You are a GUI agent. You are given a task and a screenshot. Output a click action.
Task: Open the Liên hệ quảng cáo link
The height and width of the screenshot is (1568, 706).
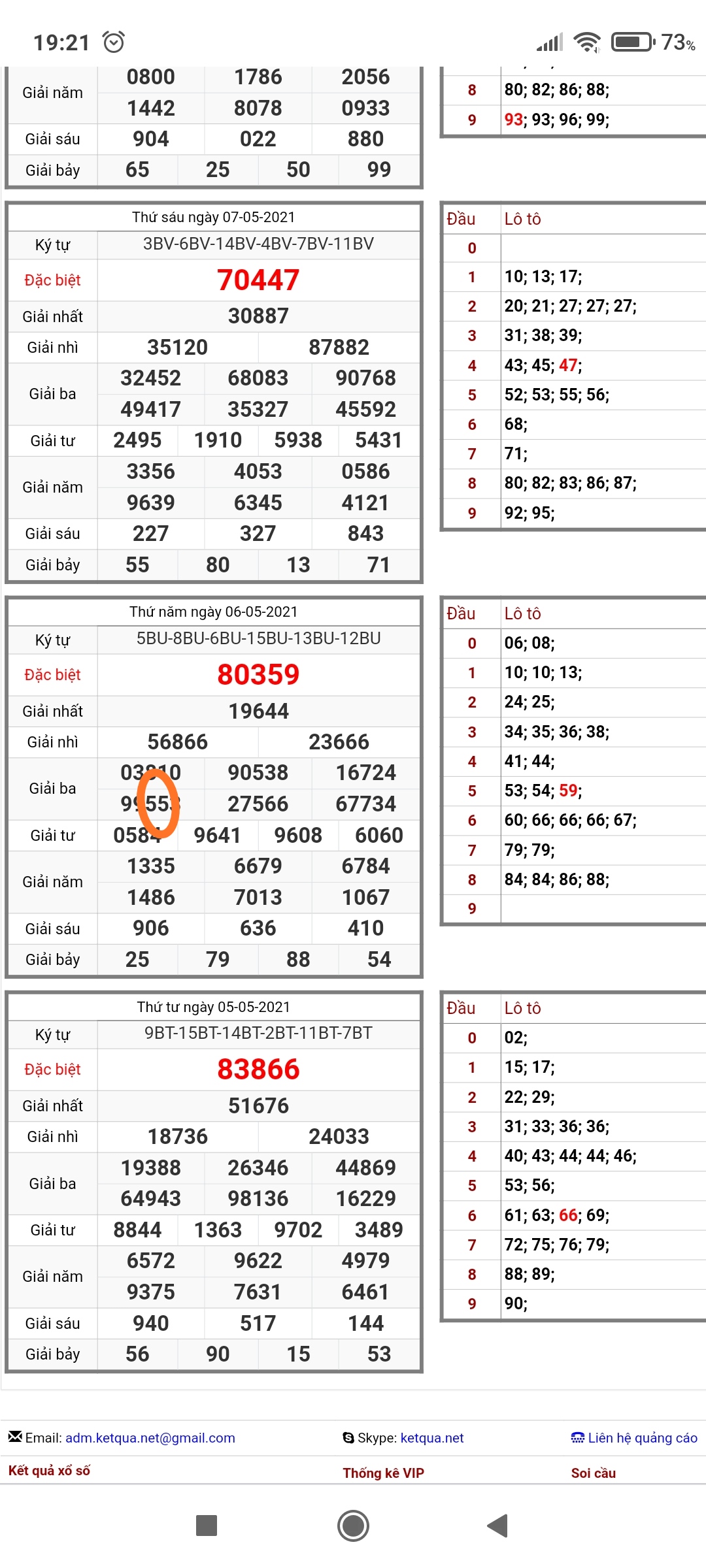click(x=643, y=1438)
